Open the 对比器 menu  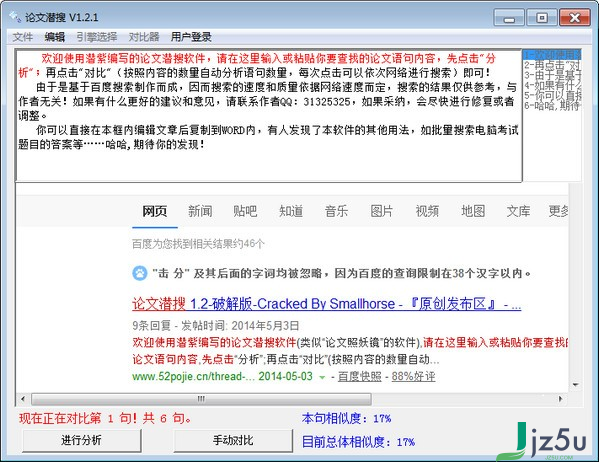144,37
